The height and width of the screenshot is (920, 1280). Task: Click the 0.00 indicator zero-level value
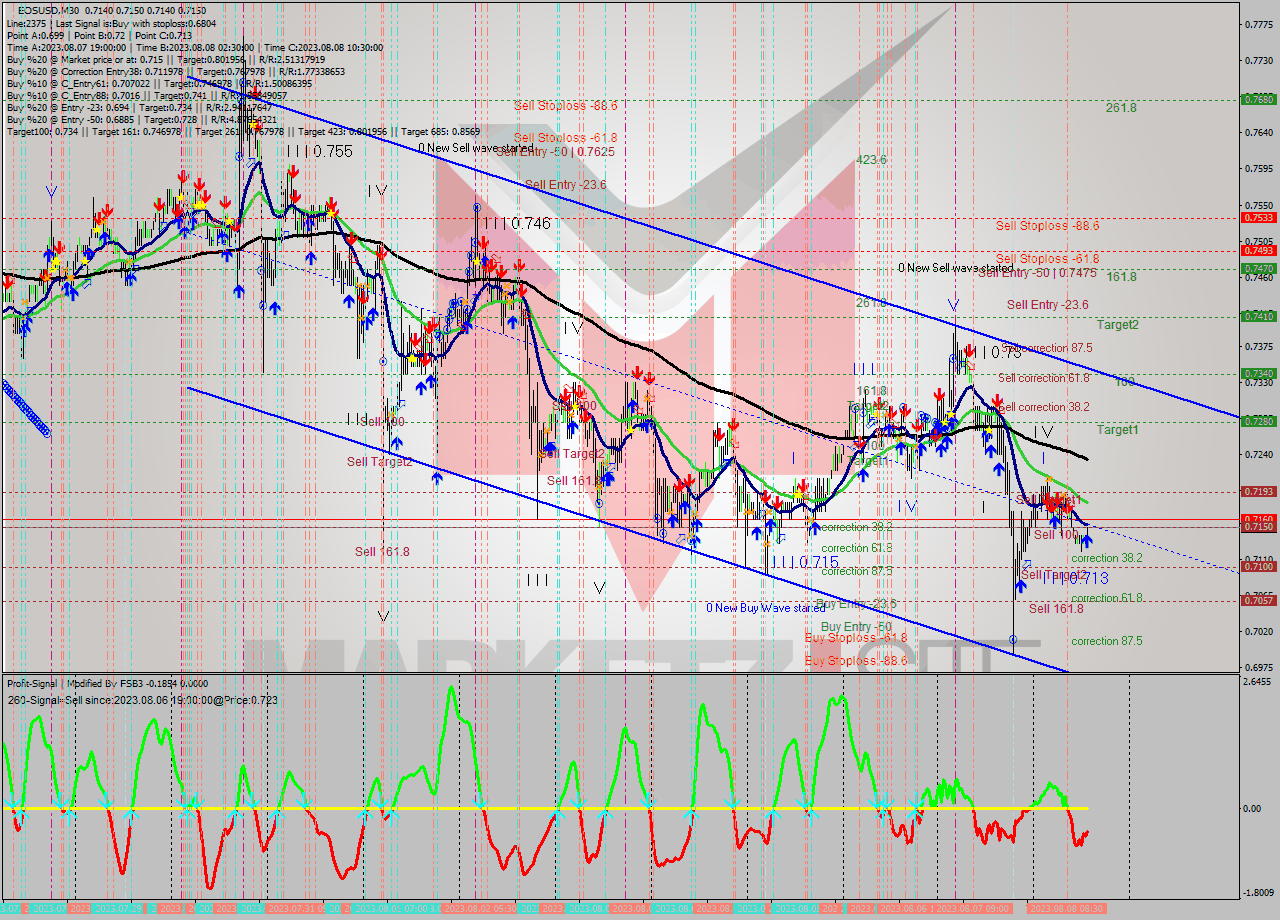[1252, 808]
